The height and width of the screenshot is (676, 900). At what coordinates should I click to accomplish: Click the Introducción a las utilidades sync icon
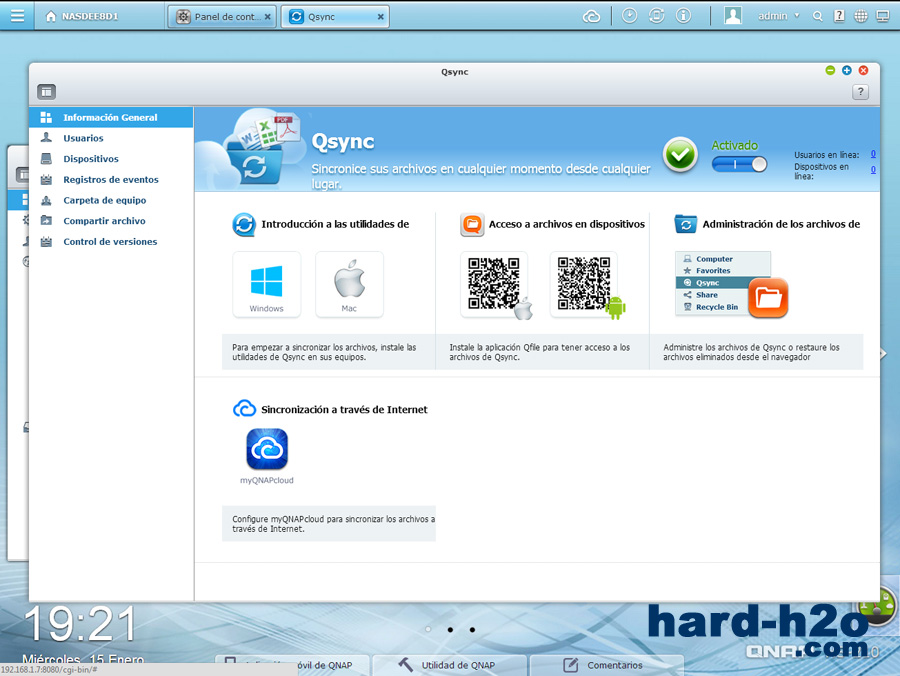pos(244,224)
